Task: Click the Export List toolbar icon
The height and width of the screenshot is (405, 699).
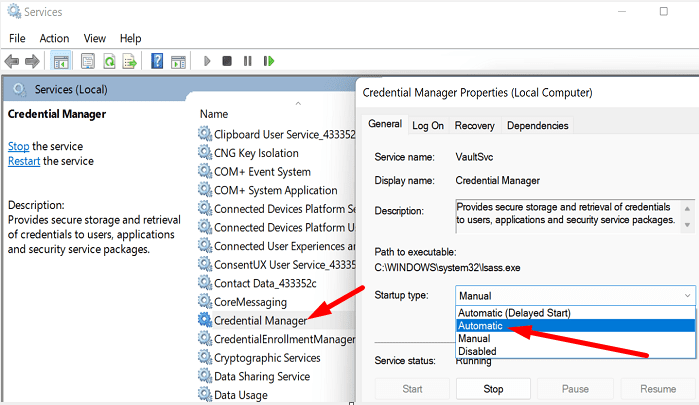Action: coord(130,61)
